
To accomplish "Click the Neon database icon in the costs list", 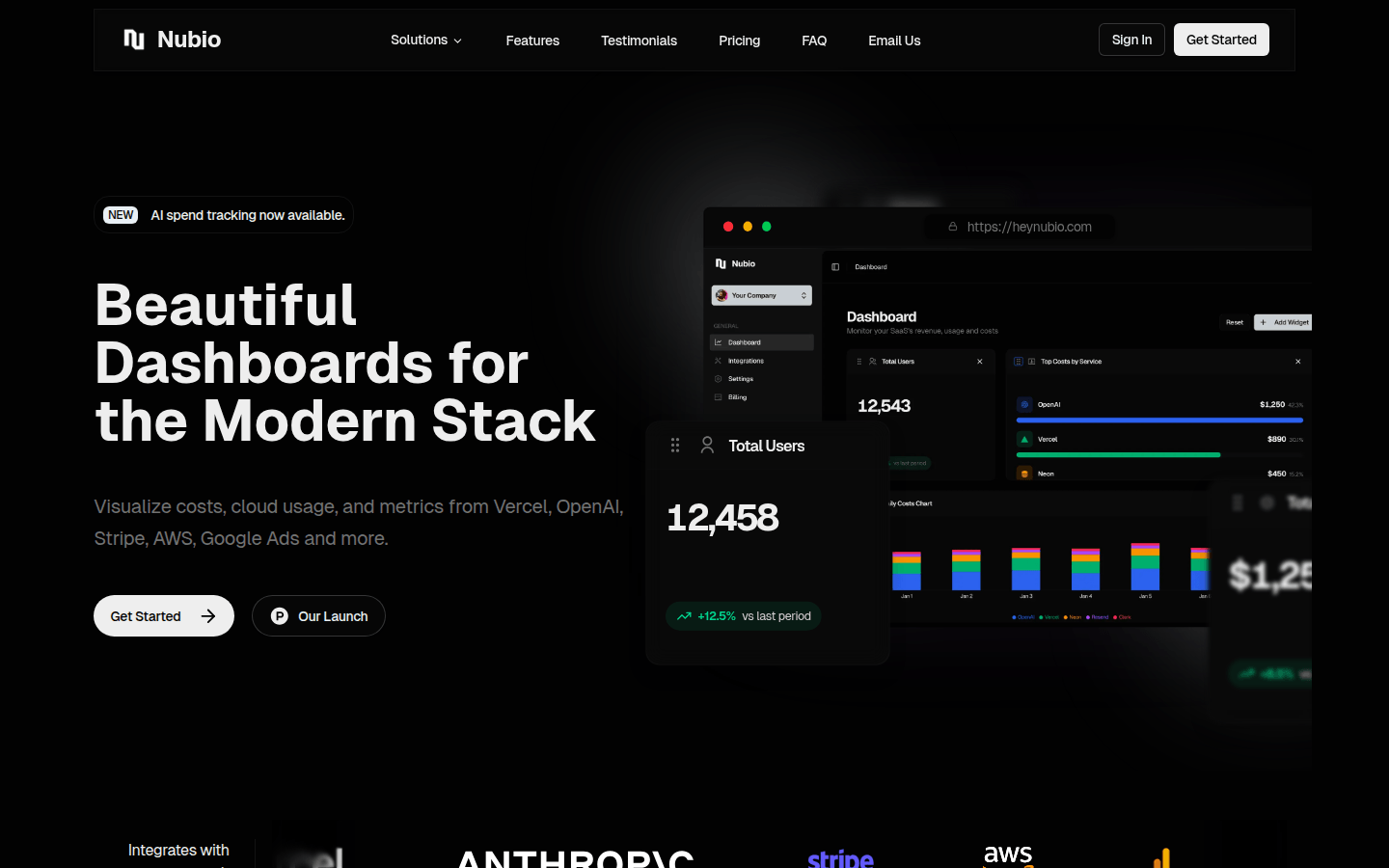I will (1024, 474).
